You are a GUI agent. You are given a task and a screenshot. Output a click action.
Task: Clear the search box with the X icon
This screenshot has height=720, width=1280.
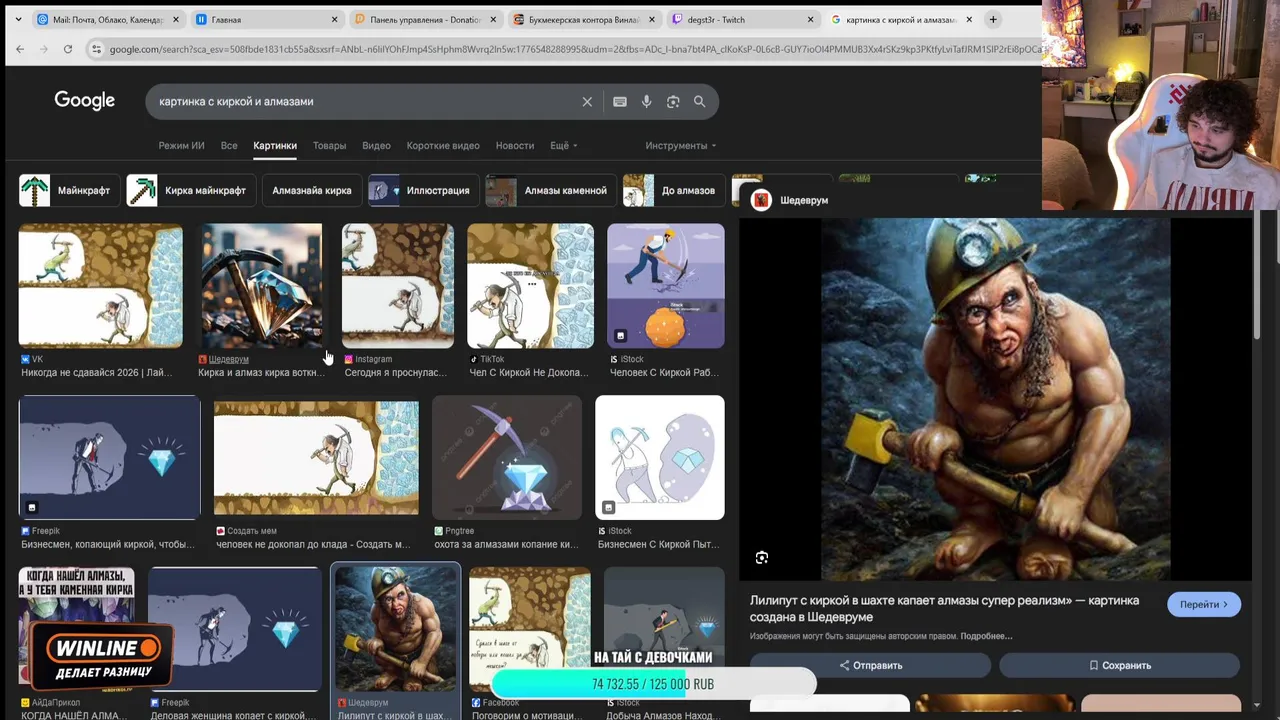pyautogui.click(x=587, y=102)
